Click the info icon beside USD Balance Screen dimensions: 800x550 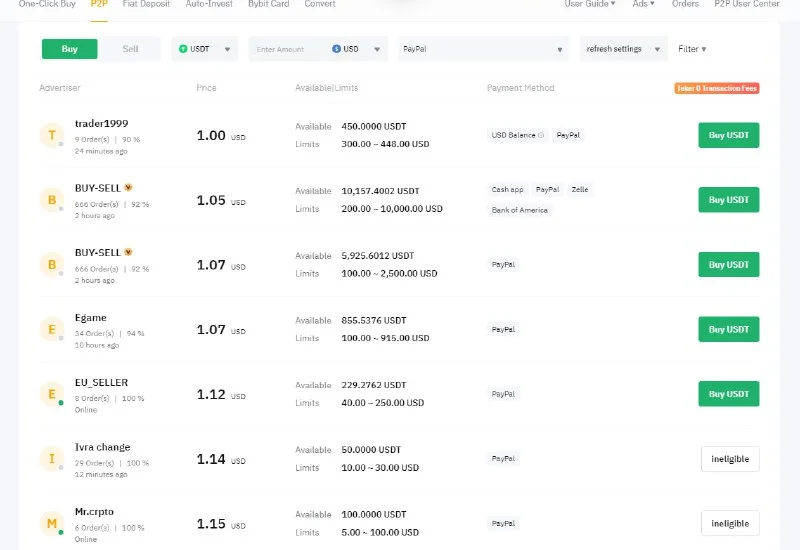(x=541, y=135)
